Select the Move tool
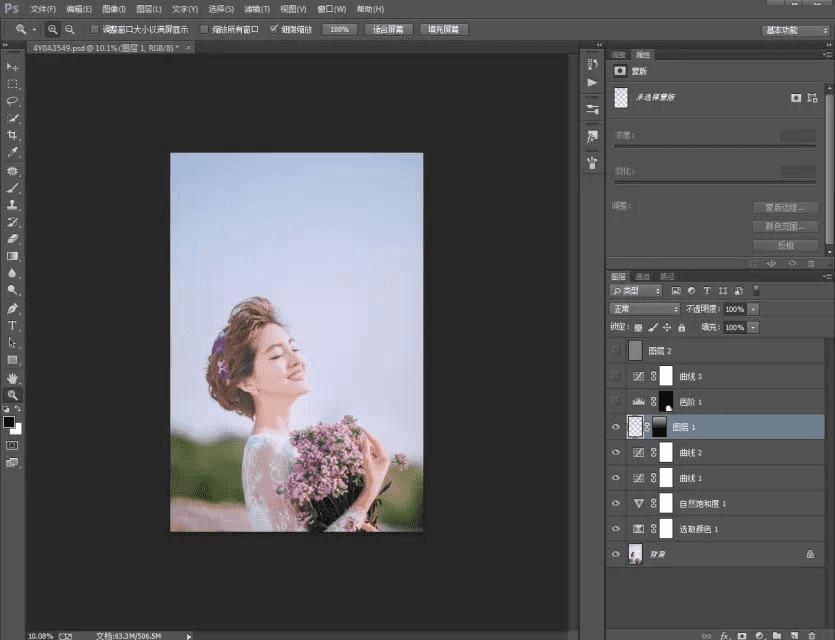The height and width of the screenshot is (640, 835). (13, 67)
